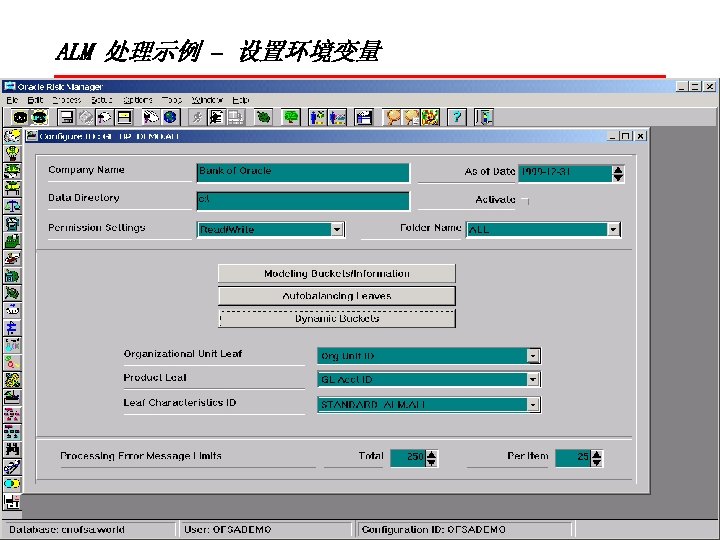The height and width of the screenshot is (540, 720).
Task: Click the As of Date value field
Action: click(565, 173)
